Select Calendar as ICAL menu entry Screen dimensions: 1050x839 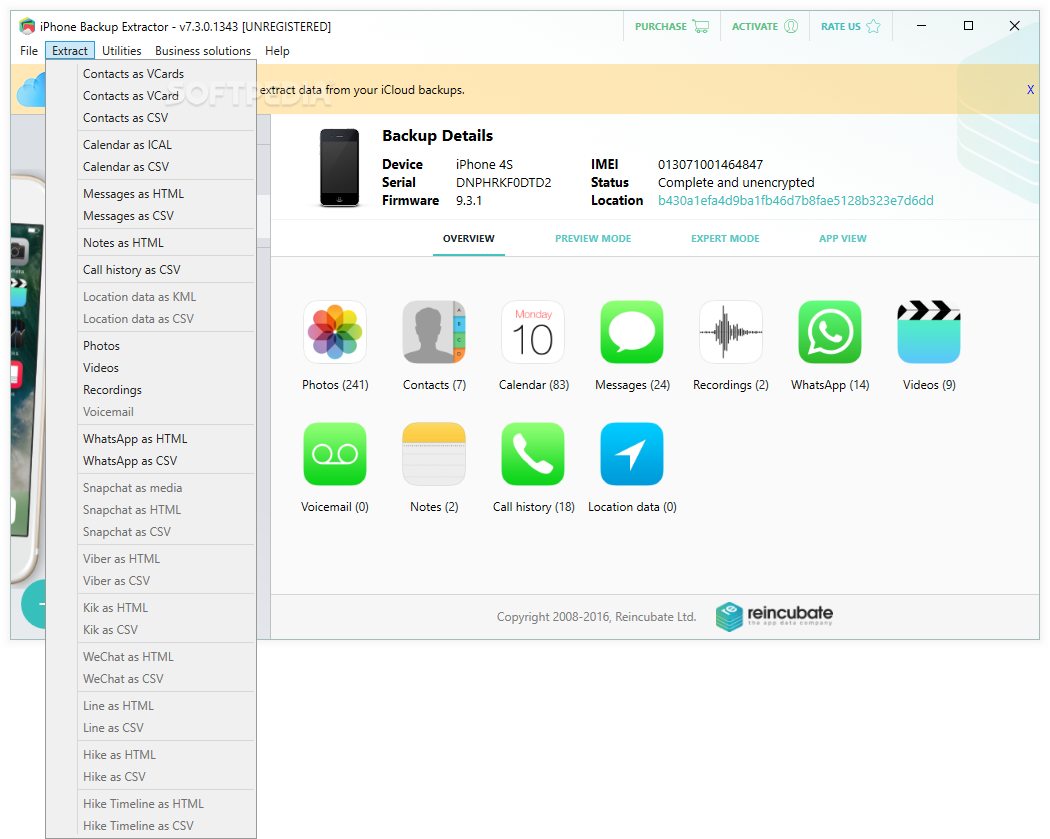151,145
